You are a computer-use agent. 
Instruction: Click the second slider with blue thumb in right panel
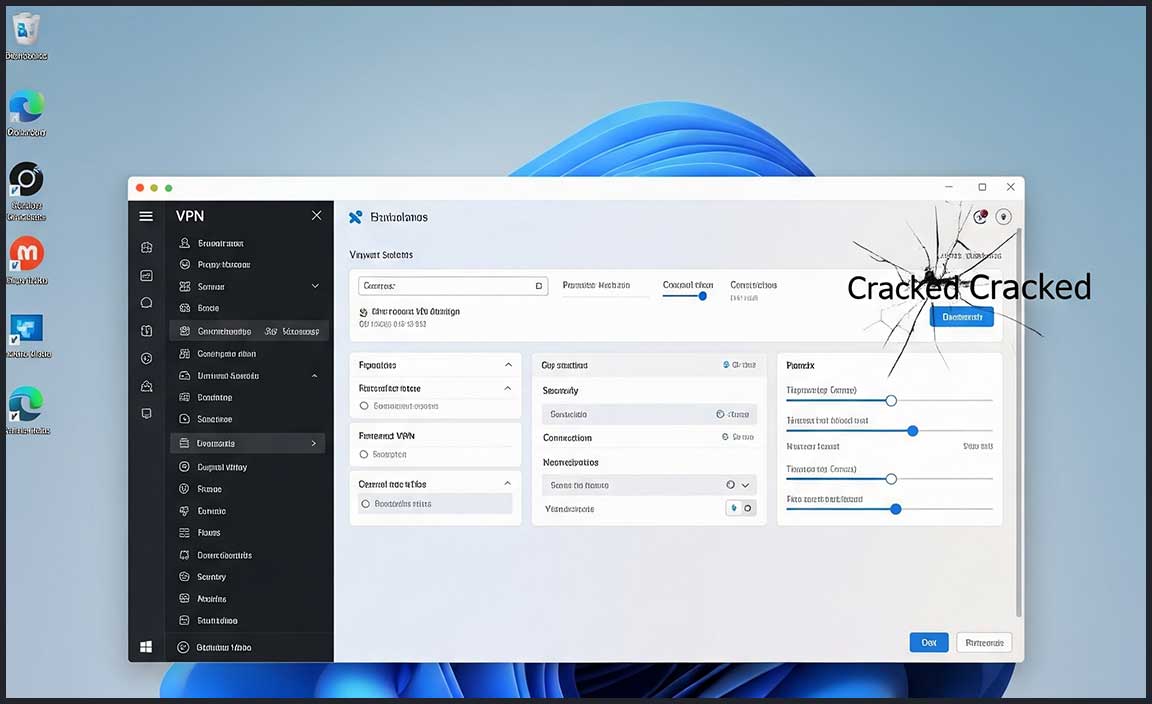(x=889, y=431)
